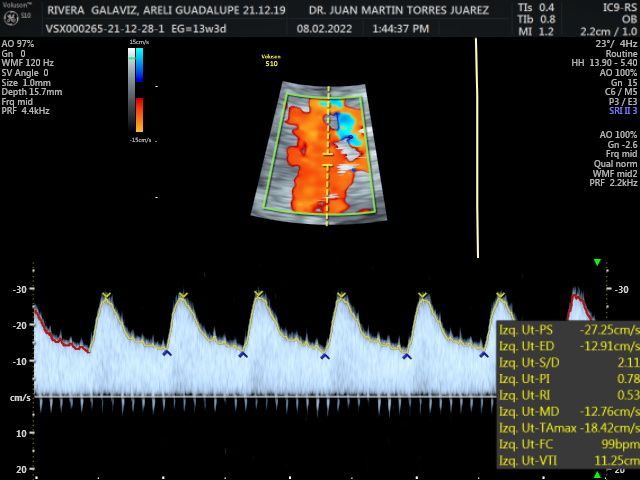Image resolution: width=640 pixels, height=480 pixels.
Task: Click the first peak systolic X marker
Action: tap(107, 296)
